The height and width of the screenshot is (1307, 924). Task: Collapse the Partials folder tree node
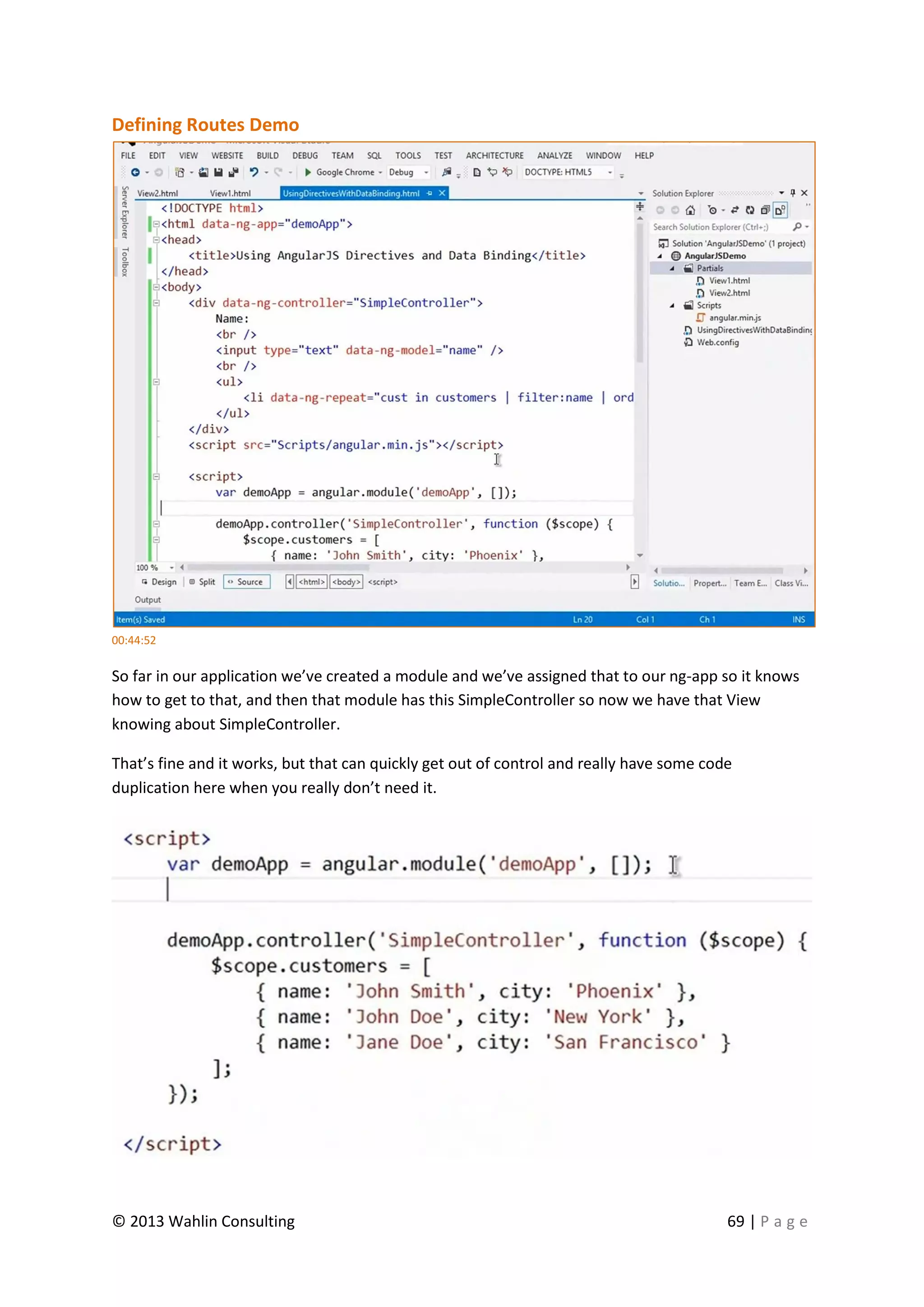tap(672, 268)
